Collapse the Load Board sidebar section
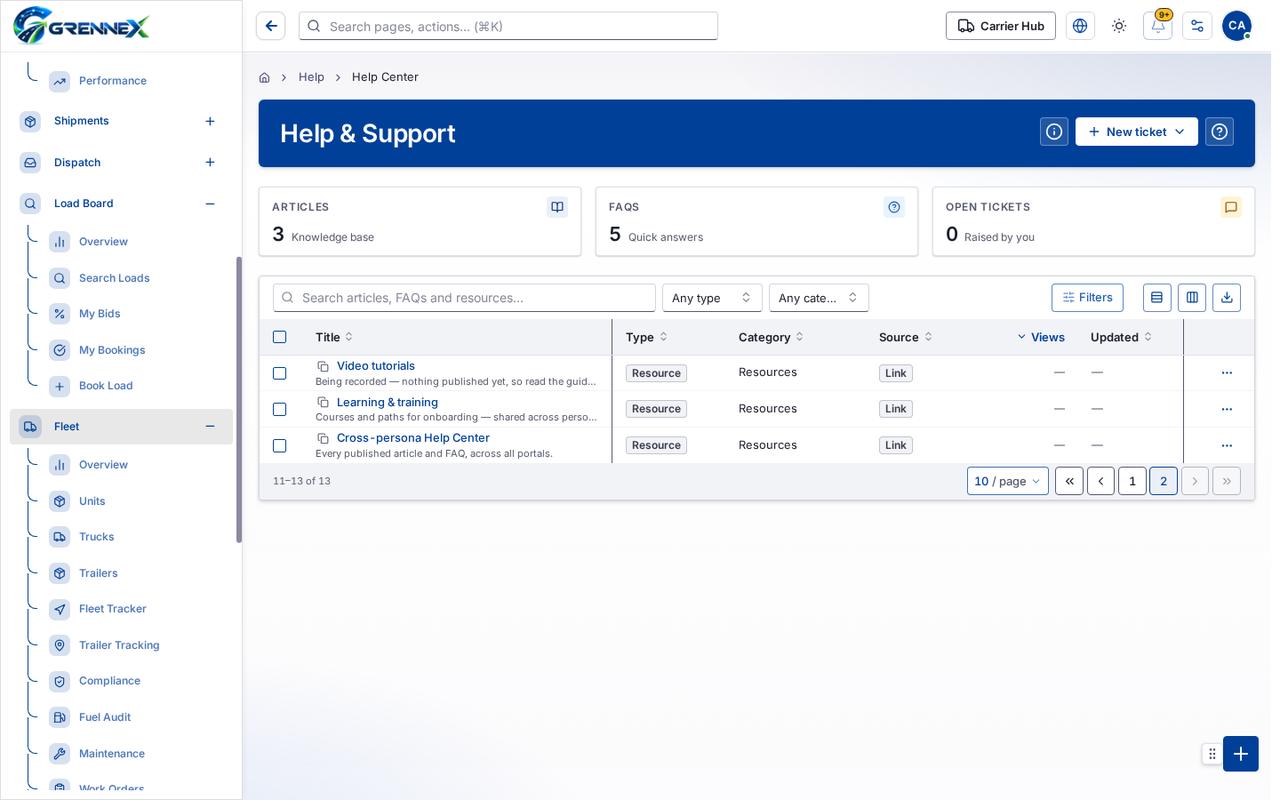Screen dimensions: 1280x800 [210, 203]
